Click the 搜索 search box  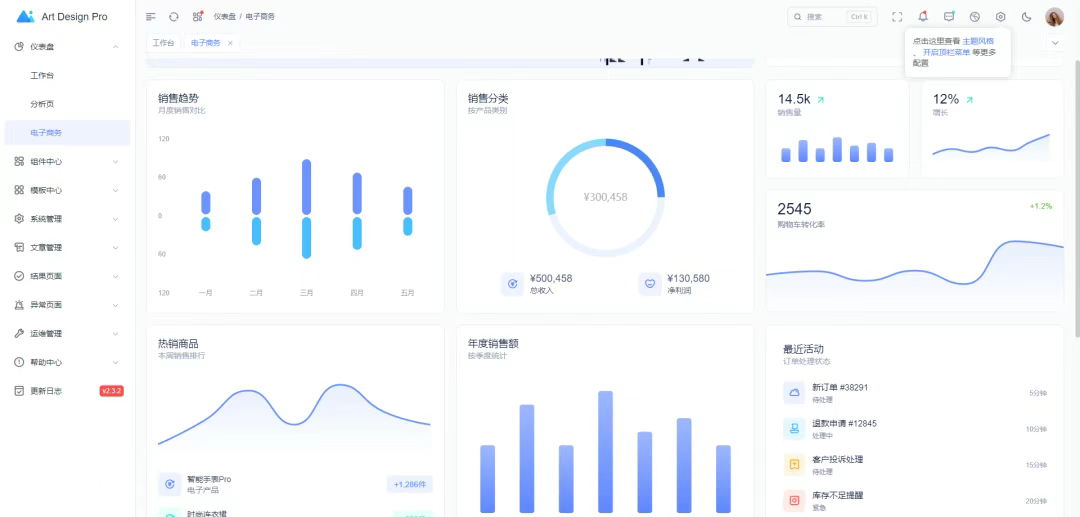click(830, 17)
